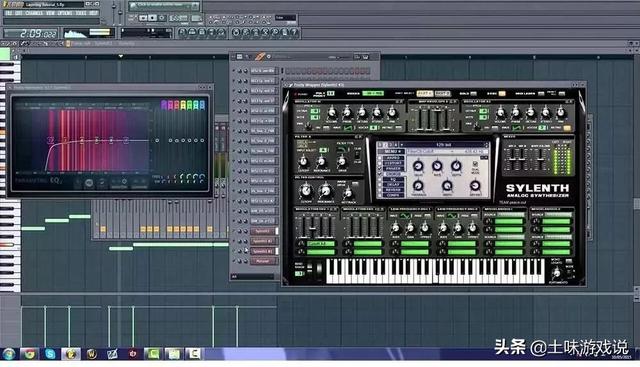Open Google Chrome from the taskbar
Screen dimensions: 640x367
coord(29,354)
